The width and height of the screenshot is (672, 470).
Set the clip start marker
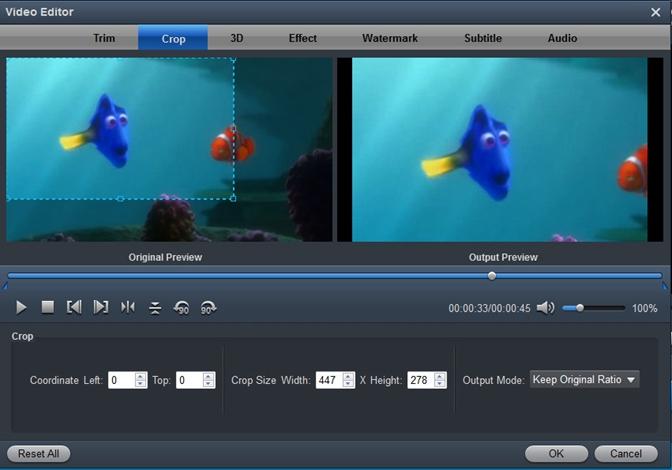click(74, 307)
